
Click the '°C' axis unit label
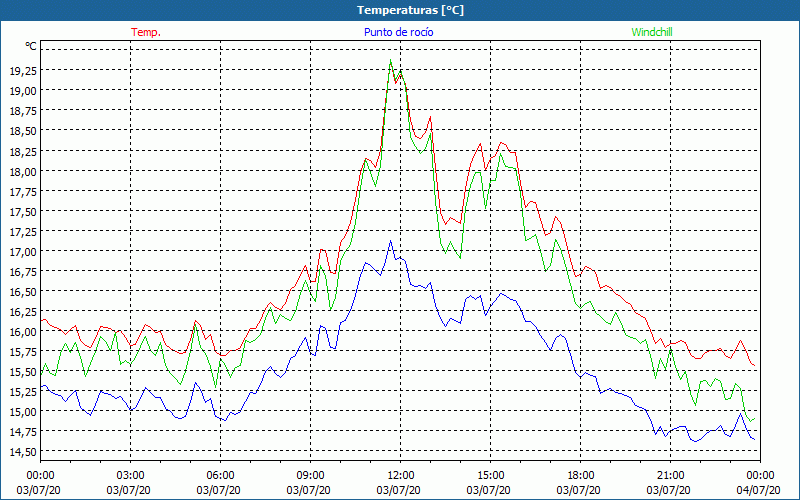click(31, 46)
